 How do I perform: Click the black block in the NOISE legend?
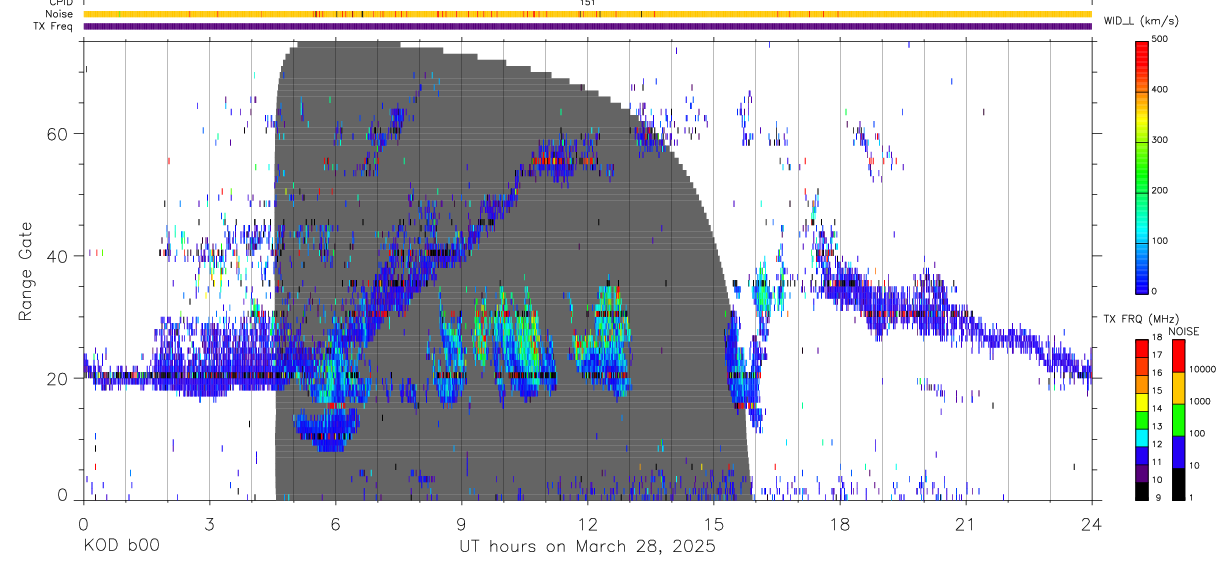pyautogui.click(x=1178, y=482)
